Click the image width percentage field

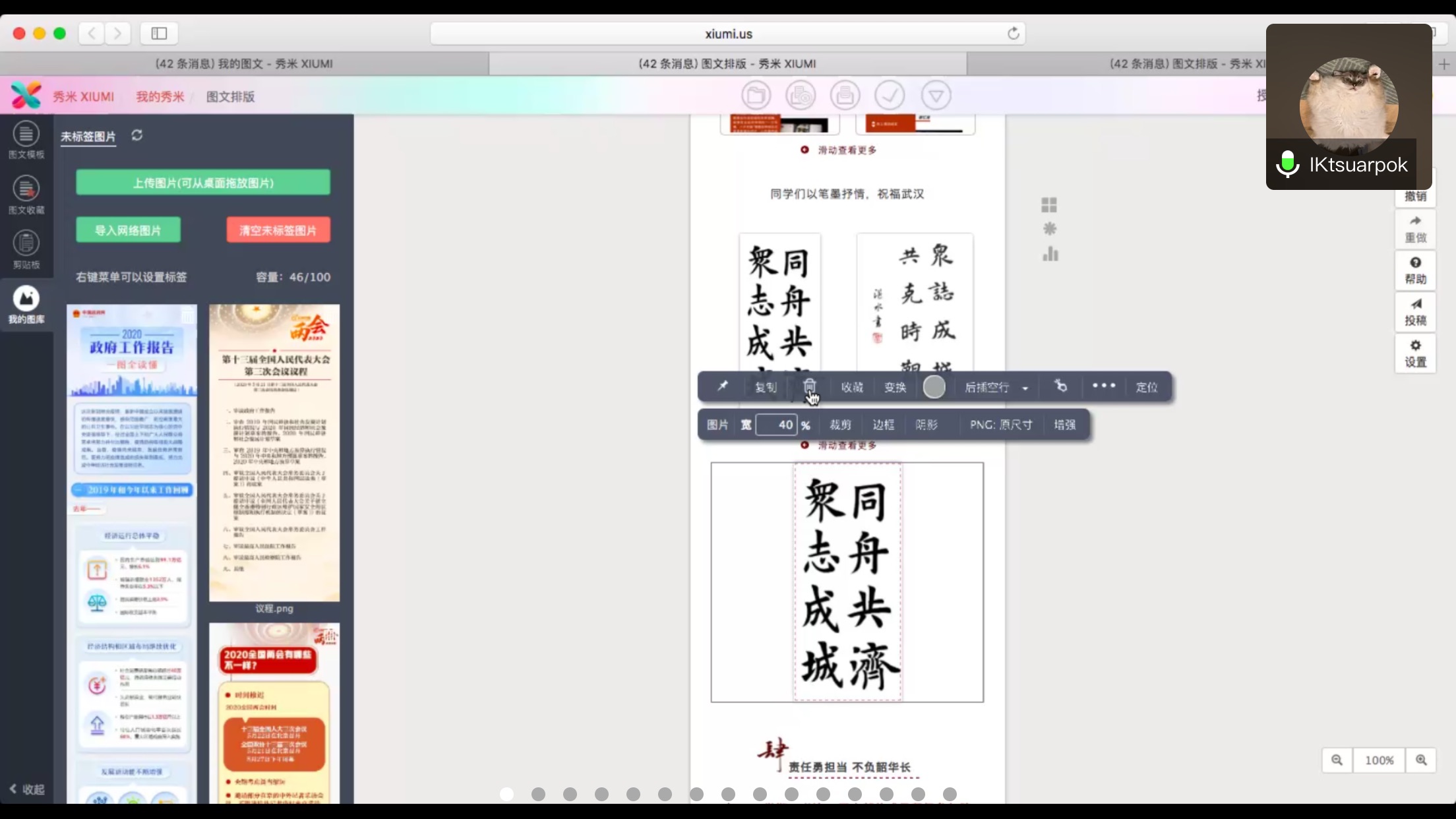tap(776, 425)
